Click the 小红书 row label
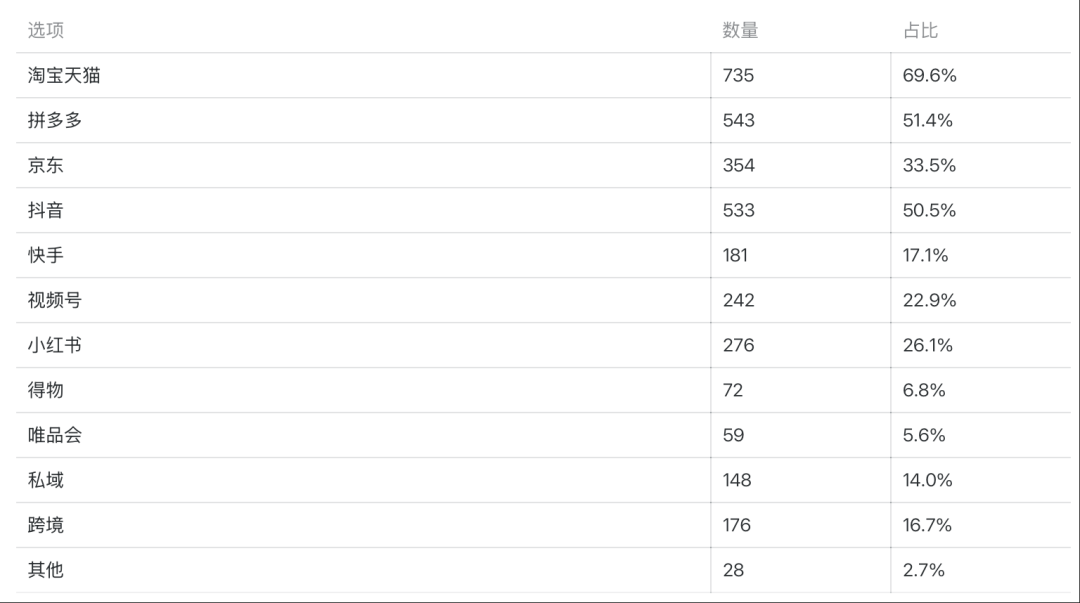The height and width of the screenshot is (603, 1080). pos(55,345)
